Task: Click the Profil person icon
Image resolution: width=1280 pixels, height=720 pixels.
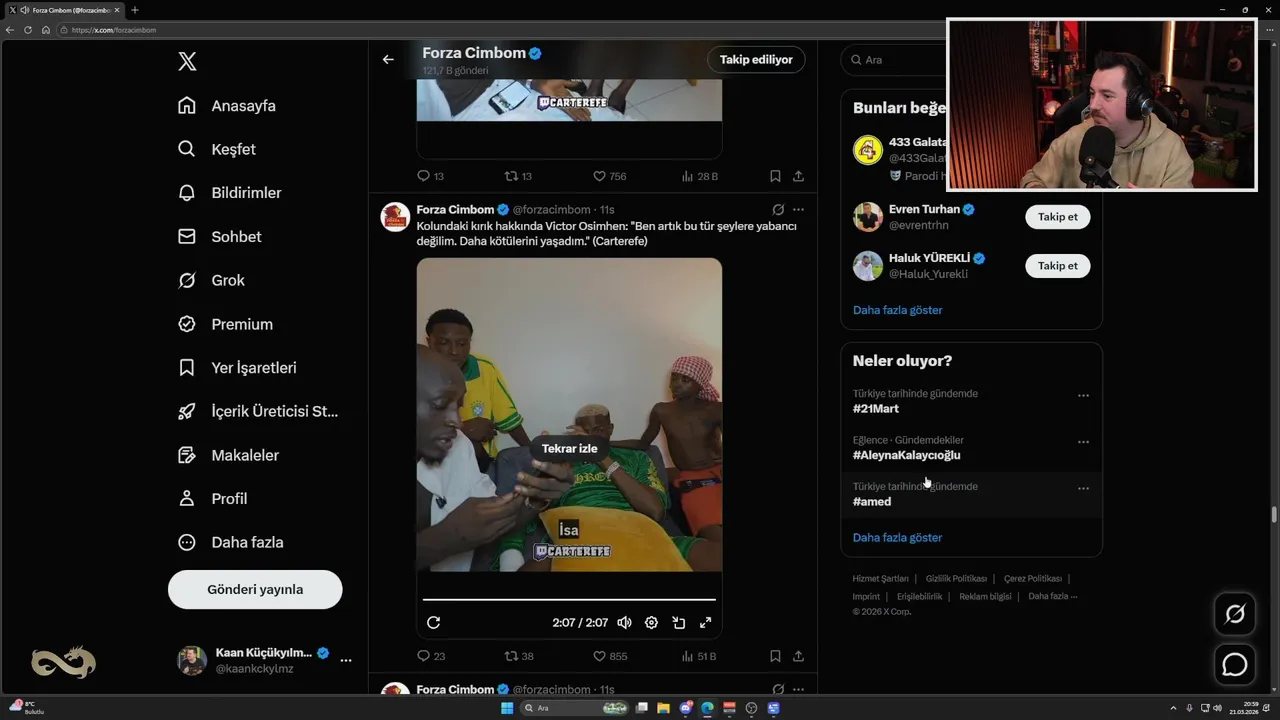Action: (187, 498)
